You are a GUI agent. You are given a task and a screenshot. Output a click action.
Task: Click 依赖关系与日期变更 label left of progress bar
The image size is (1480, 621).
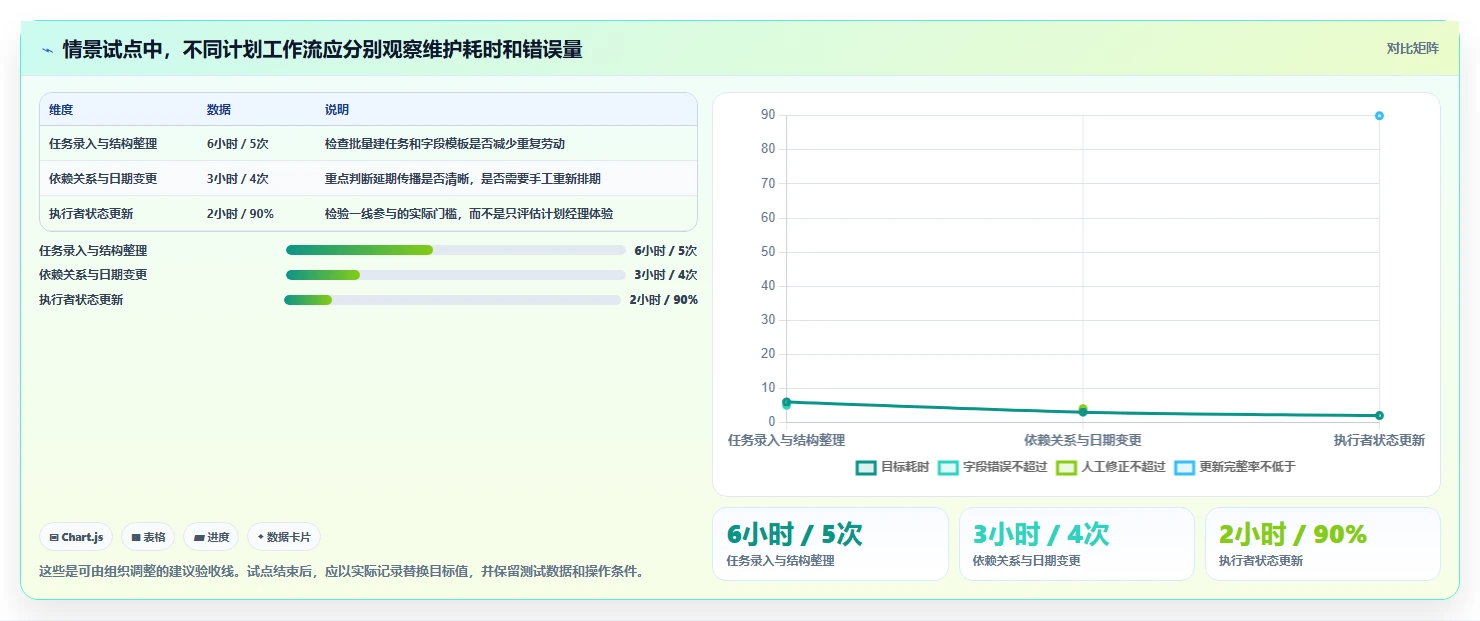coord(93,275)
